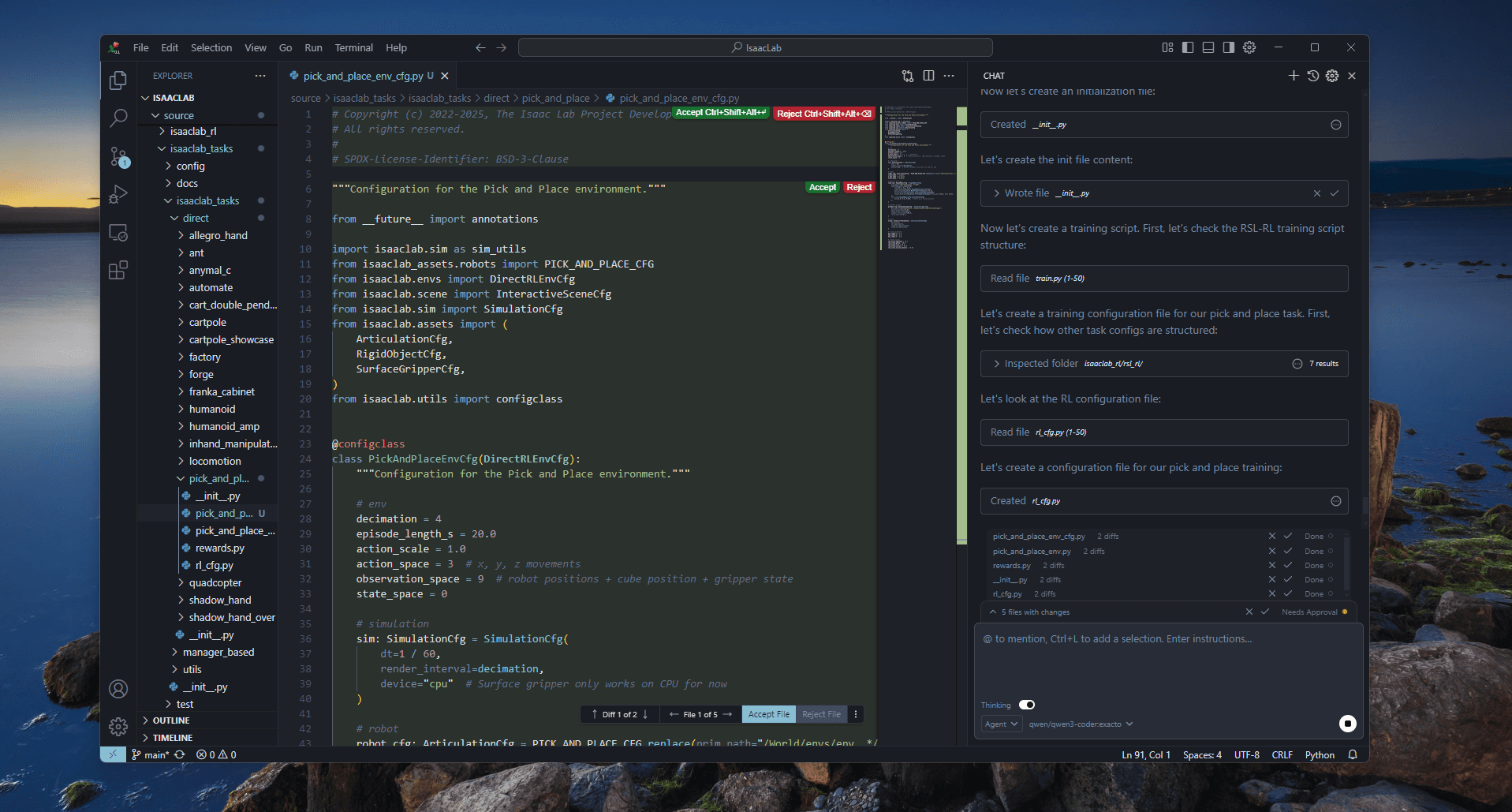1512x812 pixels.
Task: Open the Extensions view
Action: click(x=118, y=271)
